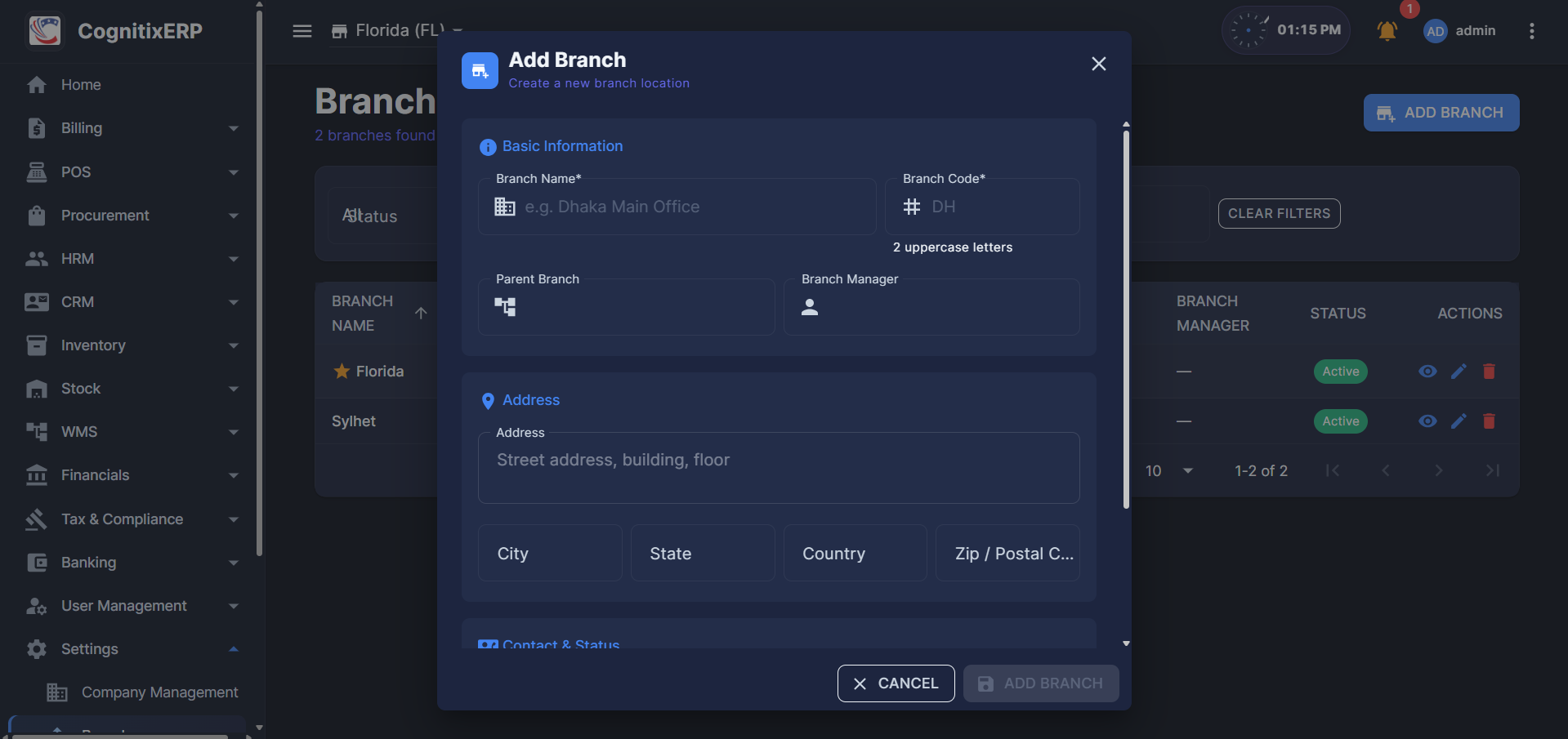Focus the Branch Code field

[982, 207]
